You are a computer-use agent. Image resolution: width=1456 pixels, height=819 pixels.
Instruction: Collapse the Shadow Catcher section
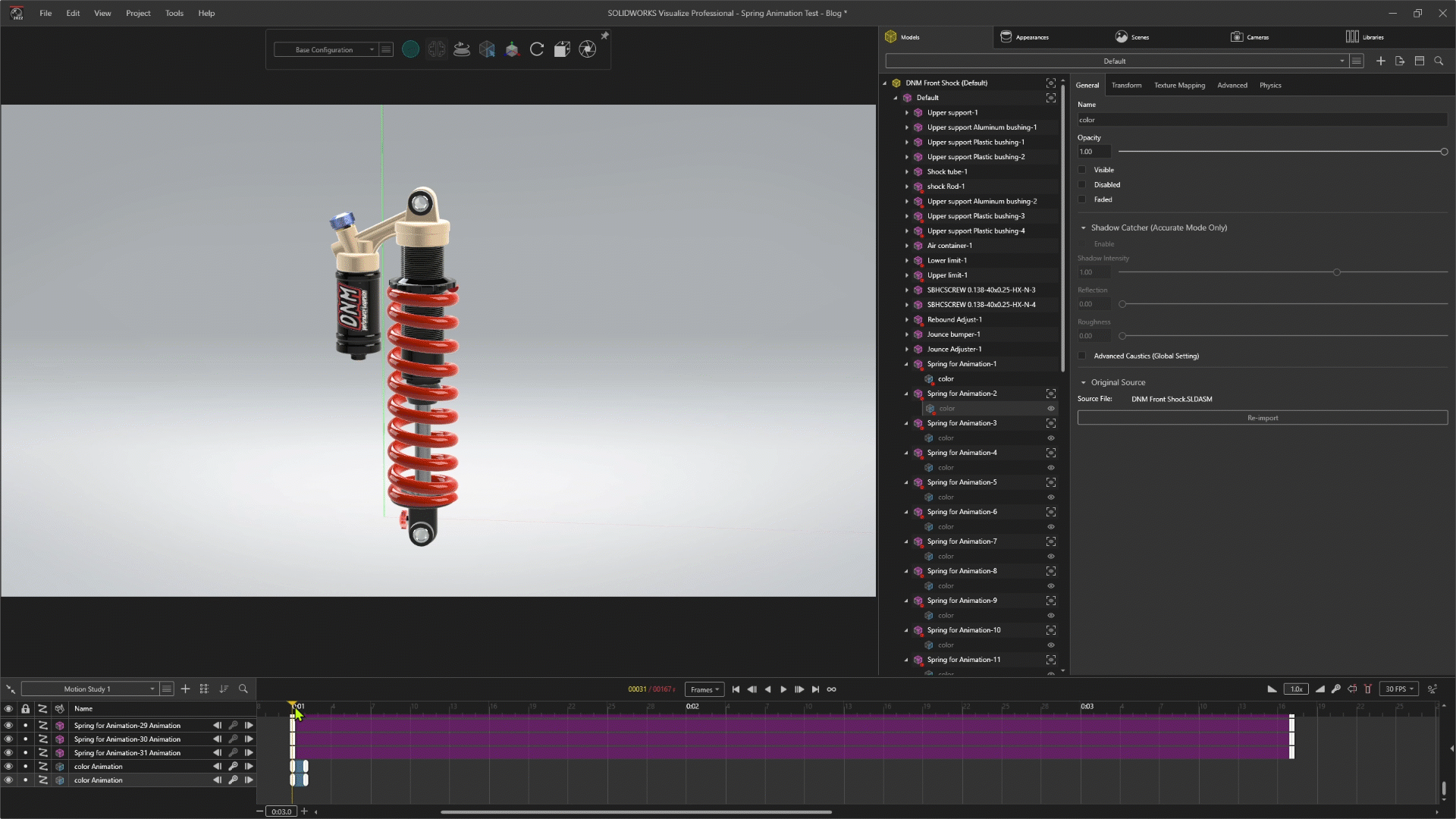(1083, 227)
